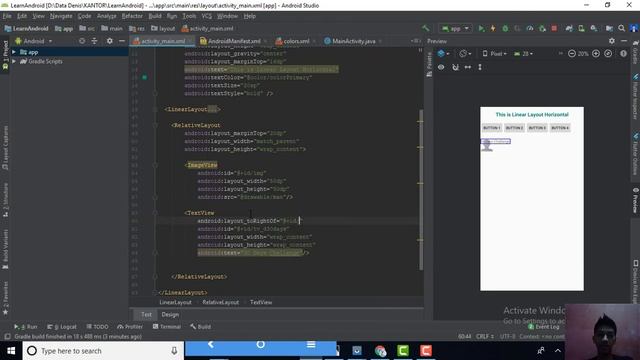The width and height of the screenshot is (640, 360).
Task: Start debugging with the green bug icon
Action: (x=505, y=28)
